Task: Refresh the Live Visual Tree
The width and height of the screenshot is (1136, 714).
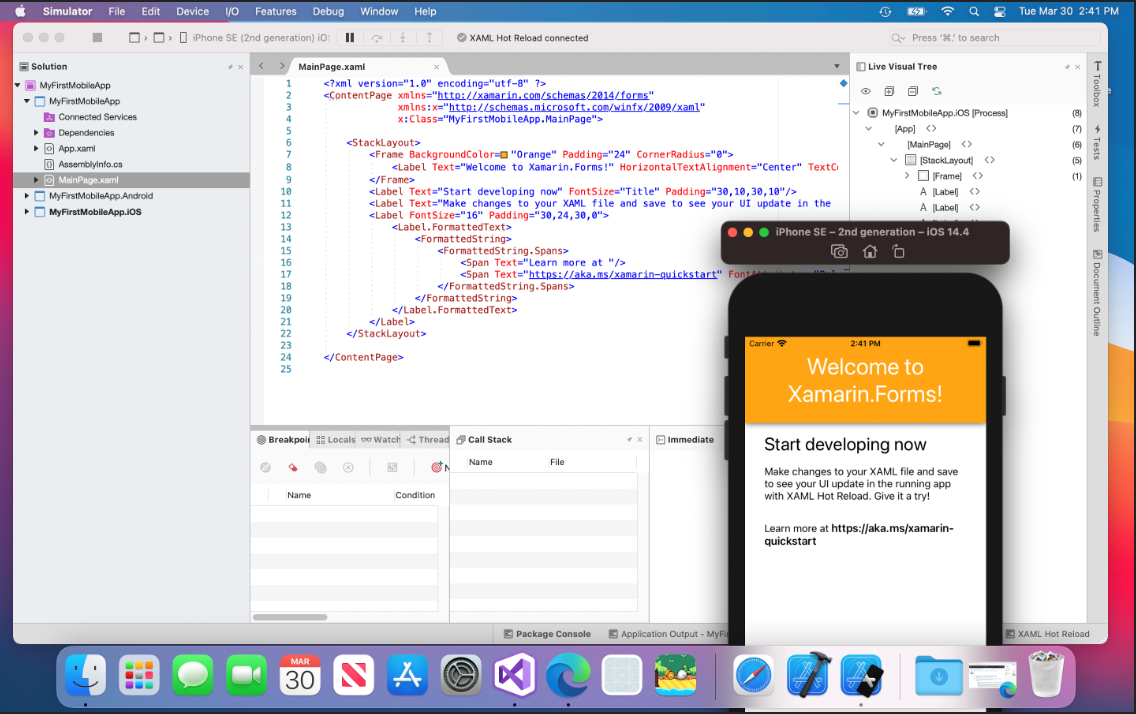Action: click(935, 90)
